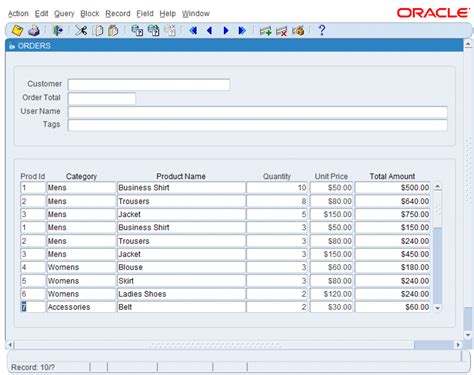Click Prod Id cell showing 6
The width and height of the screenshot is (474, 375).
click(x=32, y=294)
